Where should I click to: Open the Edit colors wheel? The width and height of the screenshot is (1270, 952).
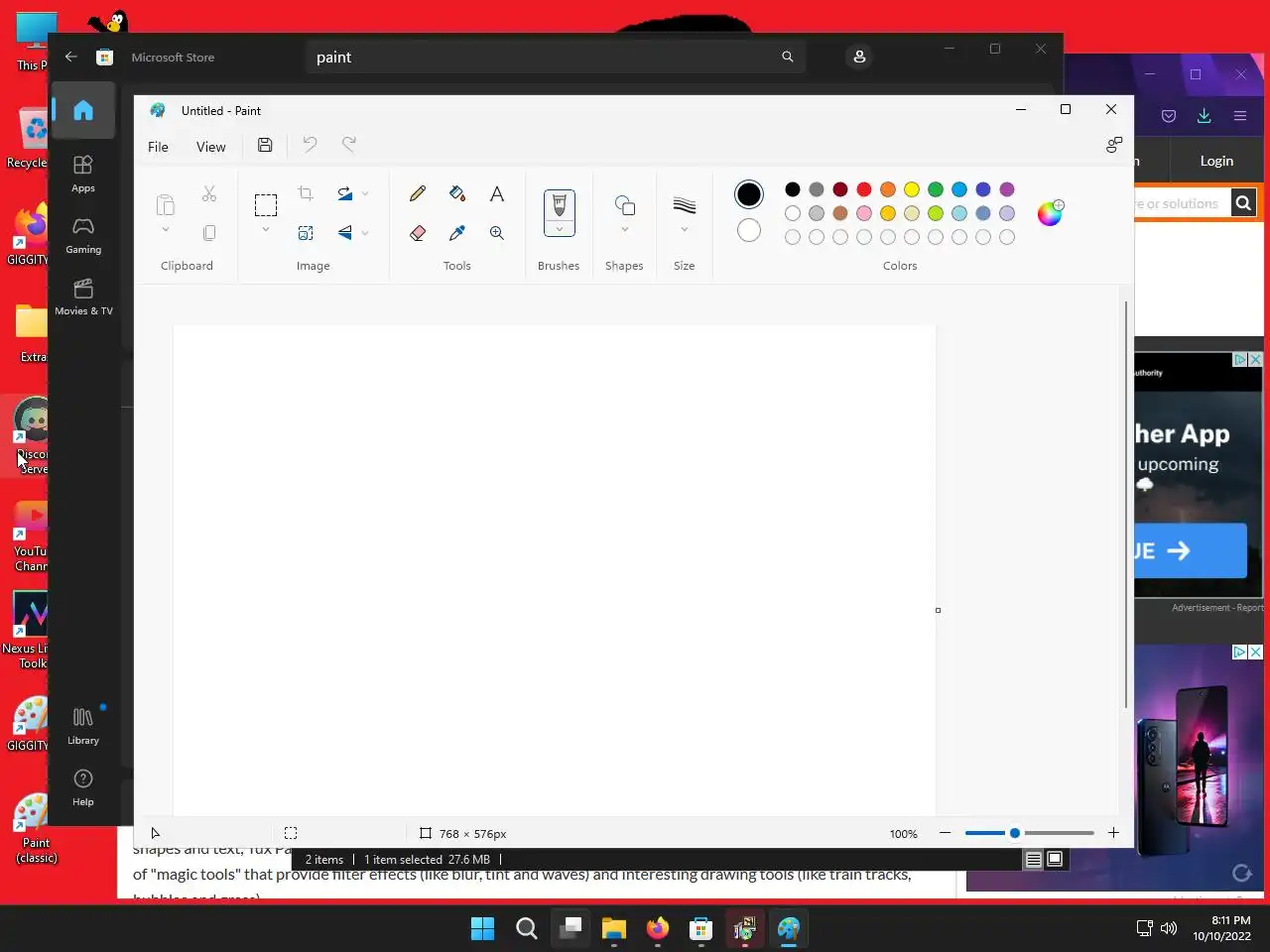pyautogui.click(x=1050, y=213)
